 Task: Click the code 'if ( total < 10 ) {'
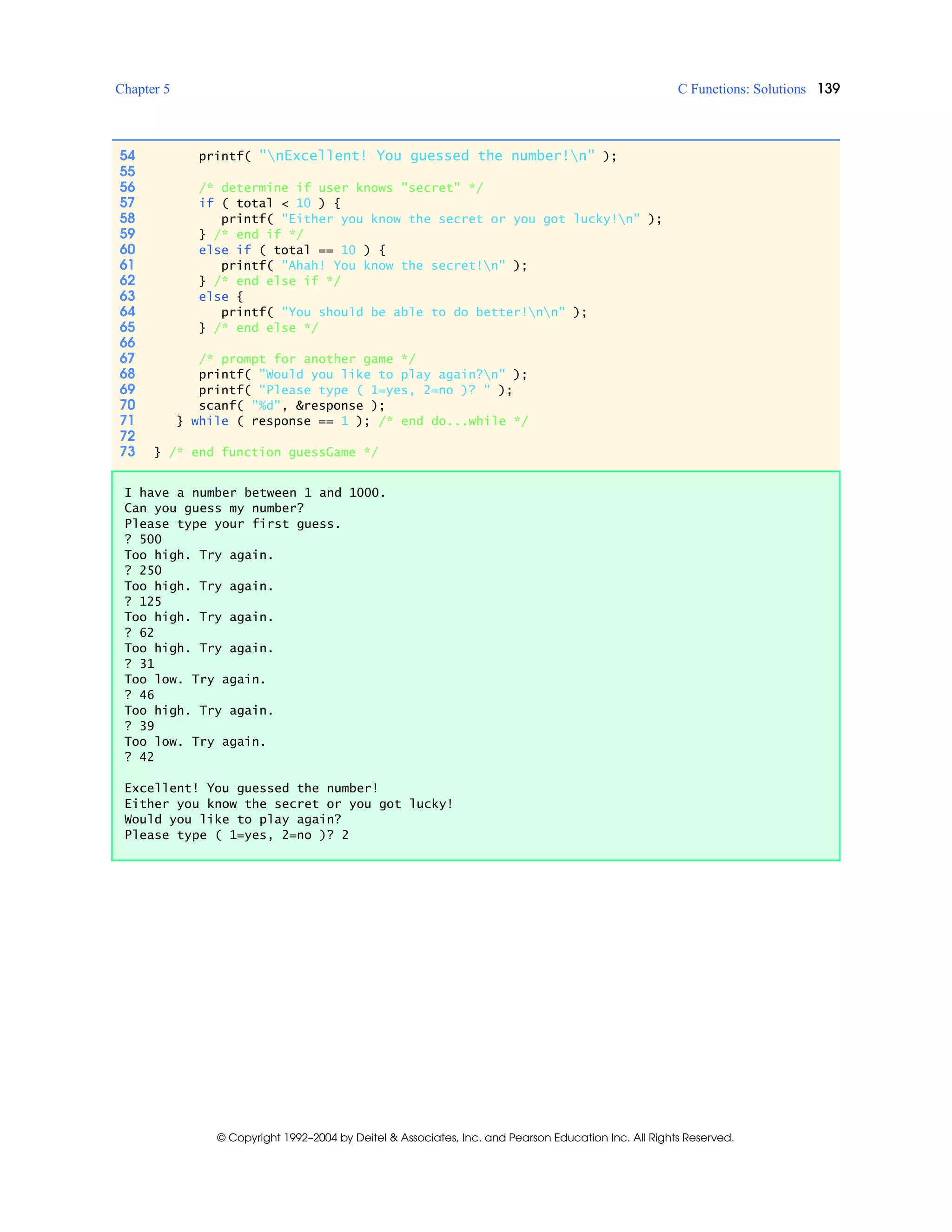tap(269, 203)
